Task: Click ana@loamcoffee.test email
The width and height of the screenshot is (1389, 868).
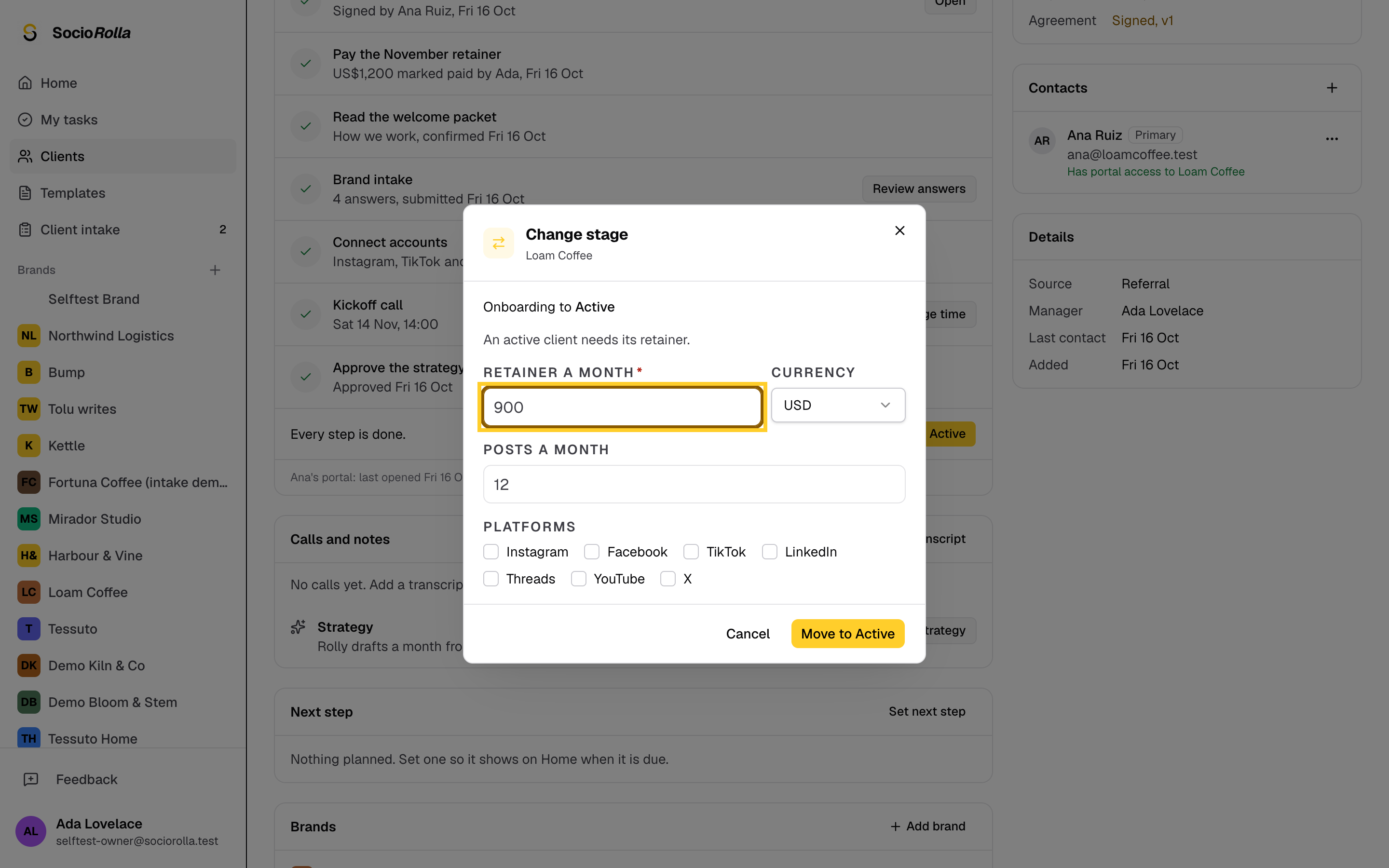Action: (1132, 154)
